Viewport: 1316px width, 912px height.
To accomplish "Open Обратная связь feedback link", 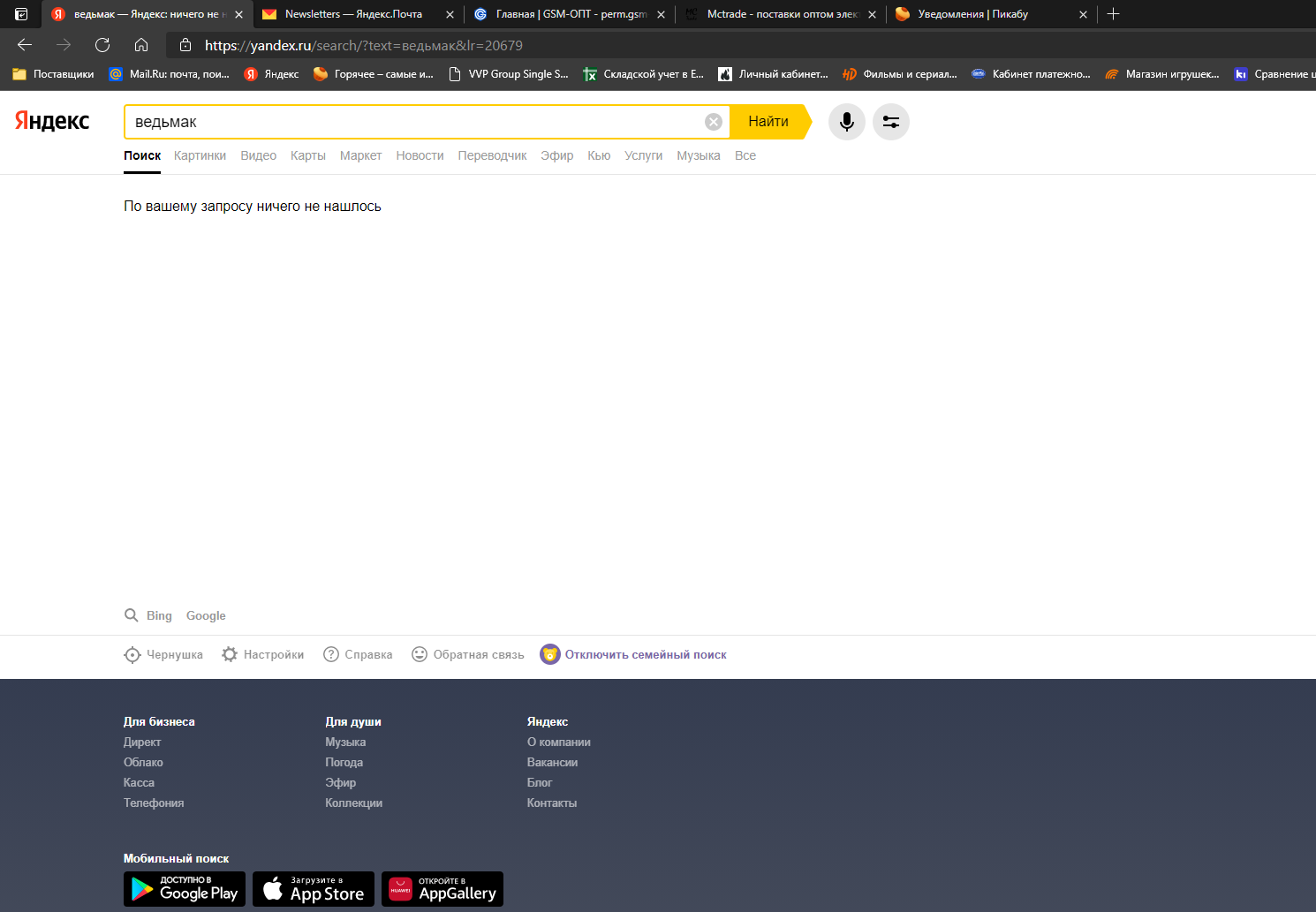I will (468, 654).
